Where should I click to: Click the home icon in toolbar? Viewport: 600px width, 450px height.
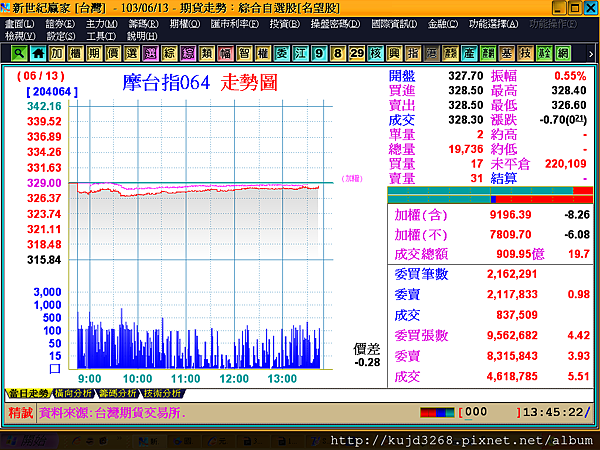click(x=38, y=54)
